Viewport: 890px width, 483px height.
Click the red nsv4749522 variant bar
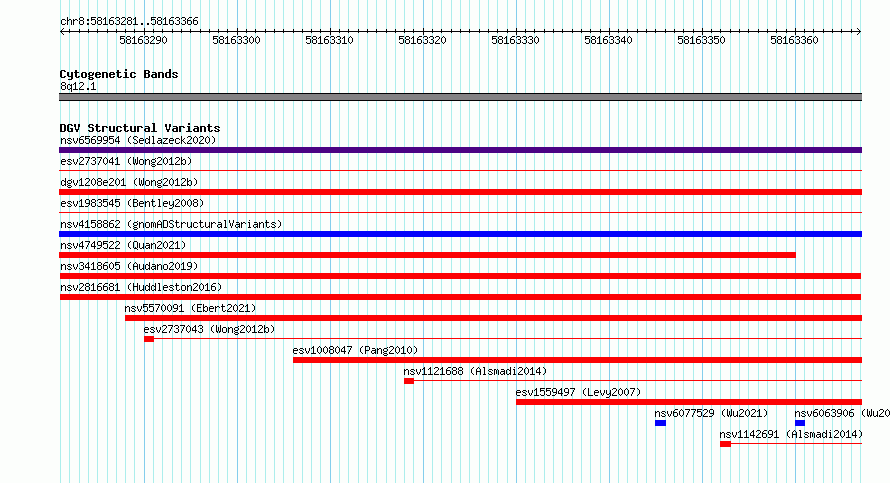(427, 255)
